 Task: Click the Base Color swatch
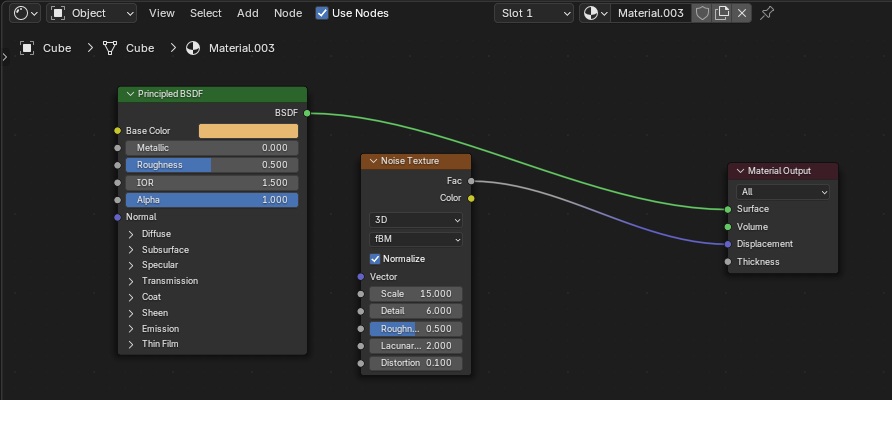point(248,131)
